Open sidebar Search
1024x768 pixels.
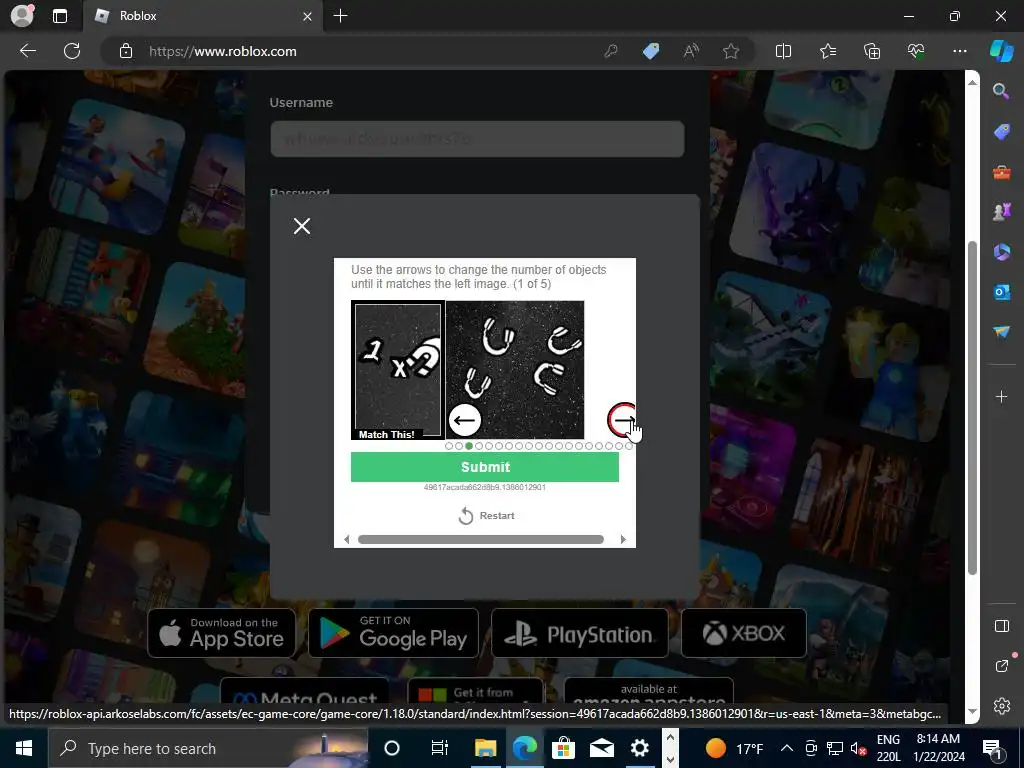(1001, 91)
